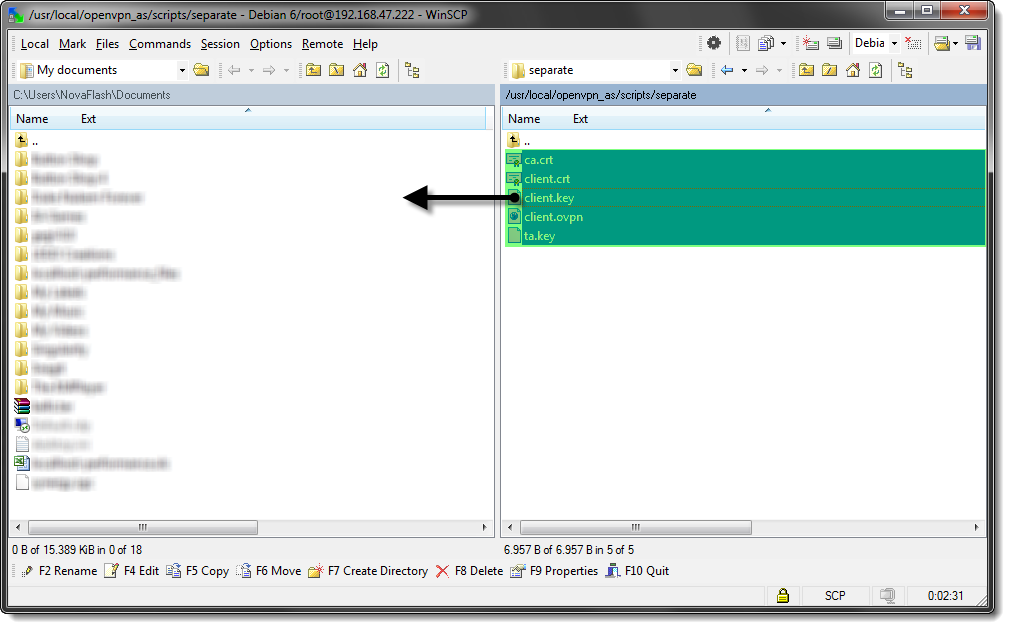Click the remote open directory folder icon
This screenshot has width=1010, height=629.
[694, 70]
